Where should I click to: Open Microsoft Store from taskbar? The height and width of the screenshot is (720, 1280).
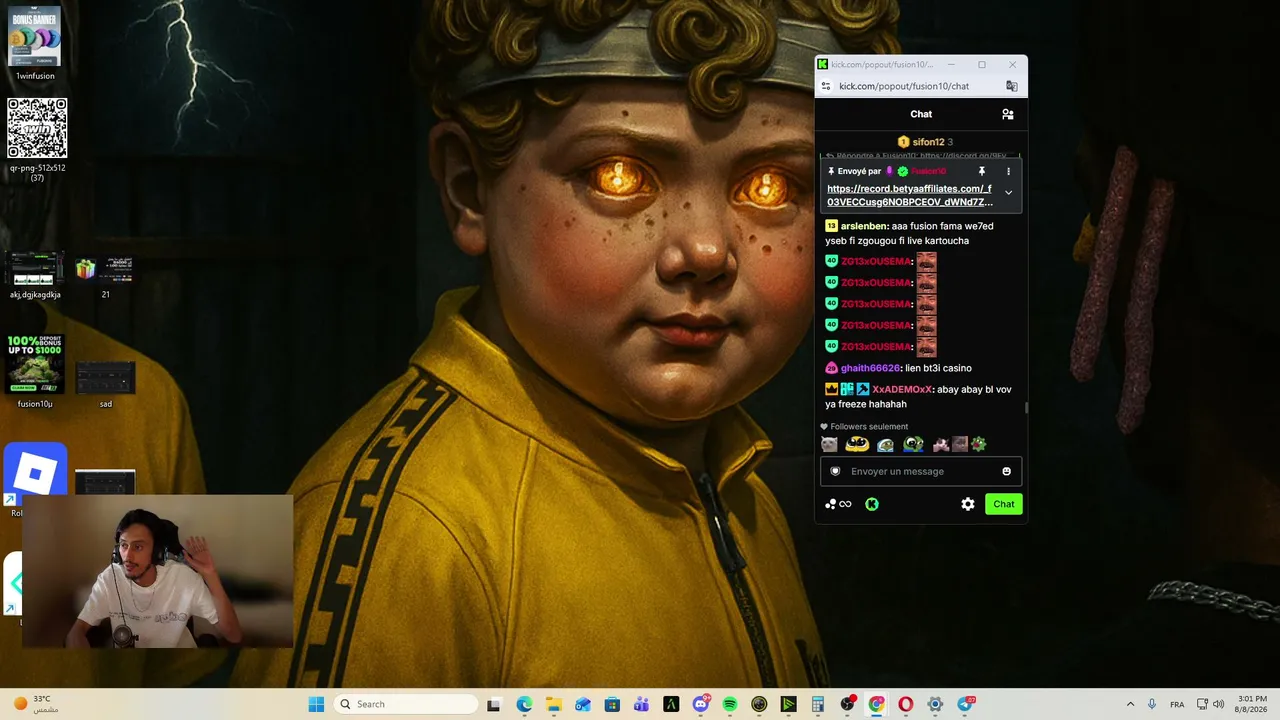pyautogui.click(x=612, y=704)
